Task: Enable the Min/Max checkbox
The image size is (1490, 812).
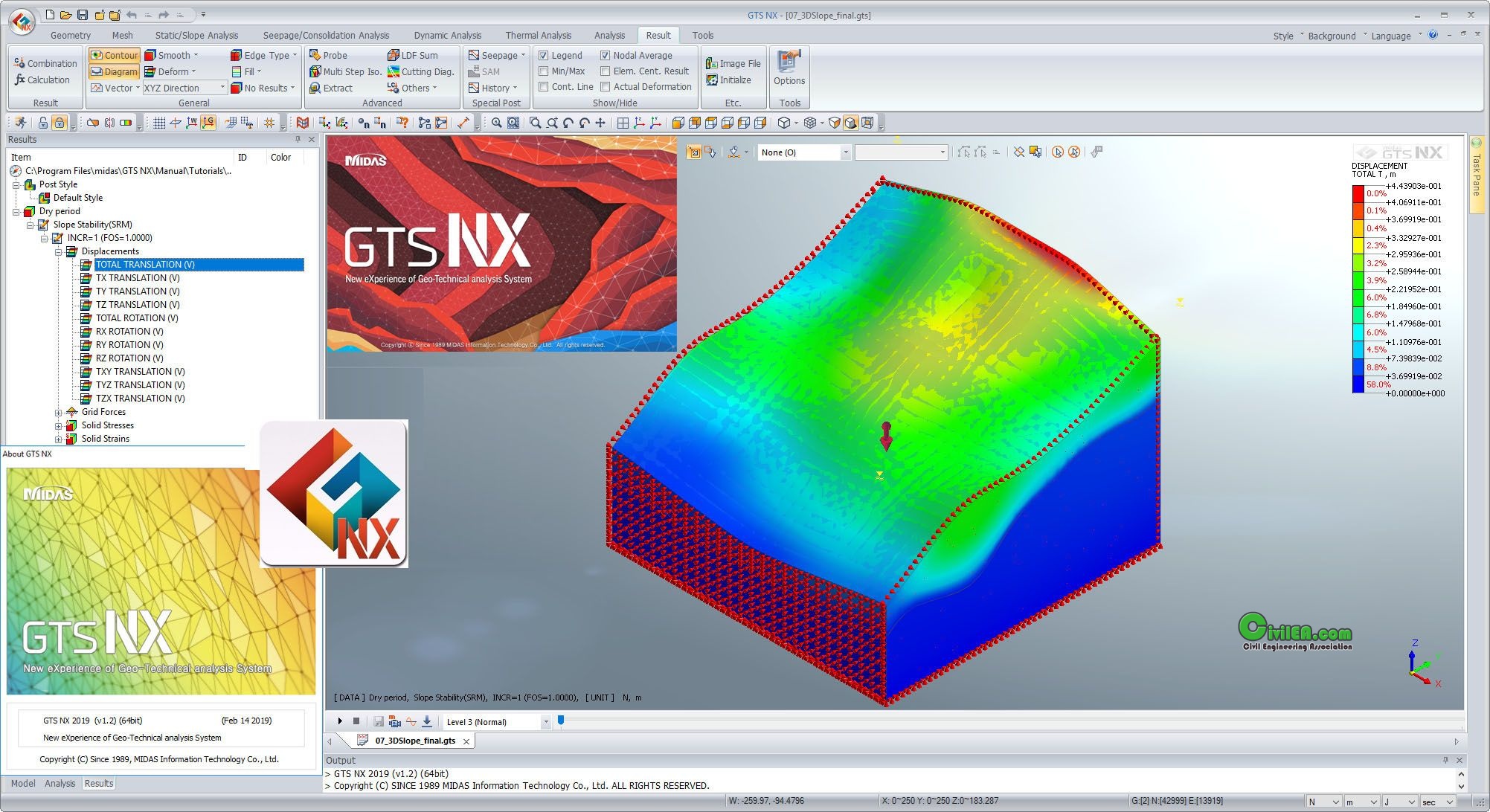Action: 544,71
